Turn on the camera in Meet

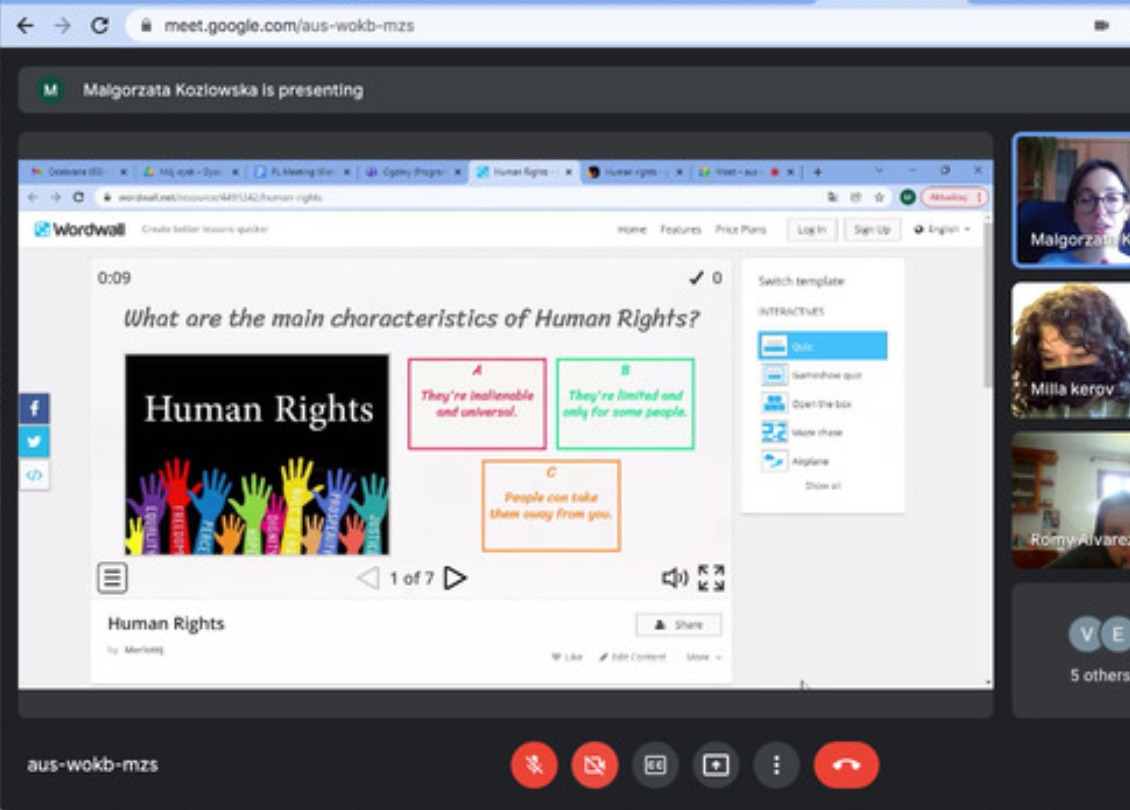(x=595, y=765)
